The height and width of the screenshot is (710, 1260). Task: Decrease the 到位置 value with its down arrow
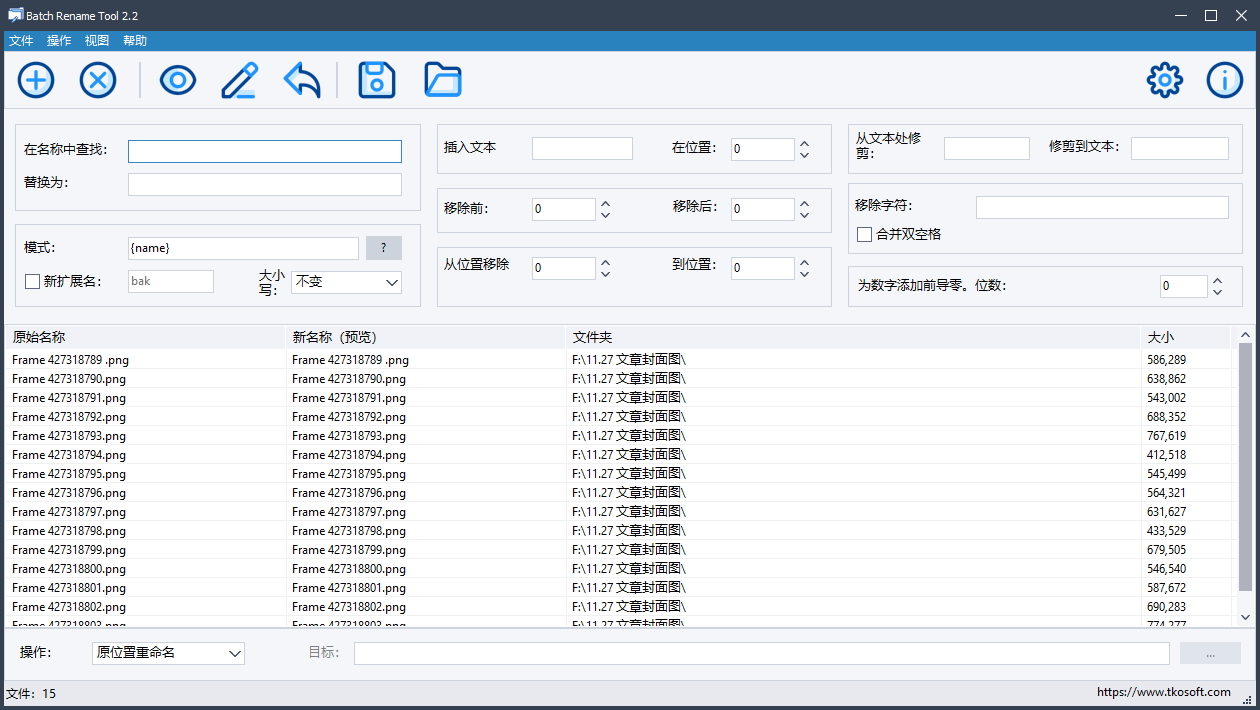coord(804,274)
